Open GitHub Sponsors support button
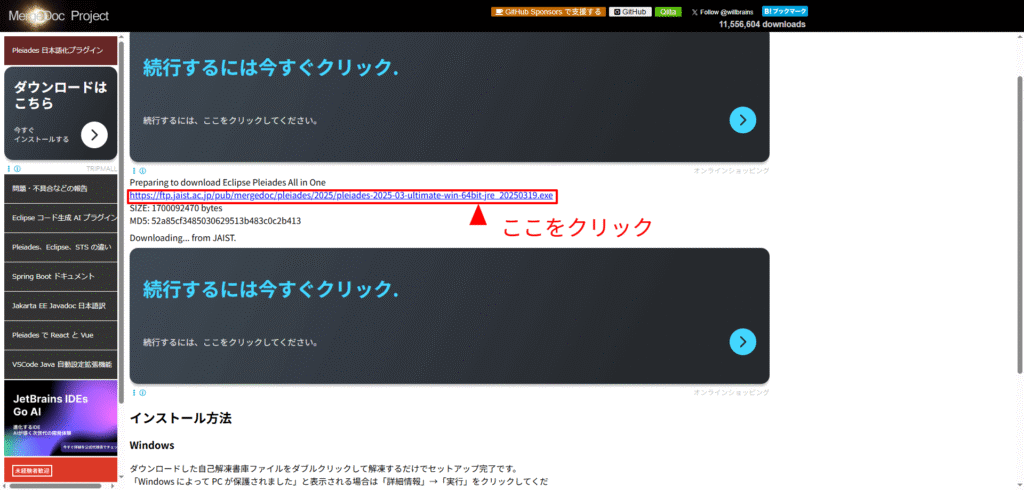 pyautogui.click(x=548, y=12)
